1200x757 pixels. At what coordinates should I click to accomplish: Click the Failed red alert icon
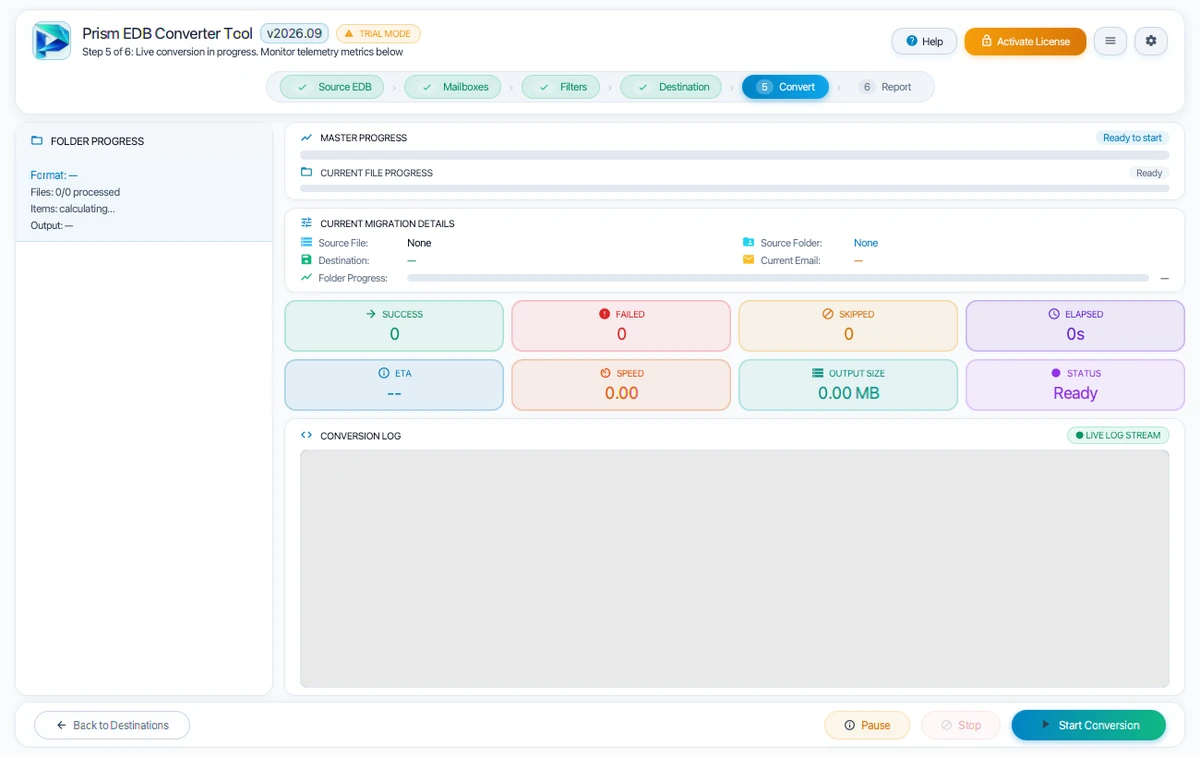(604, 314)
